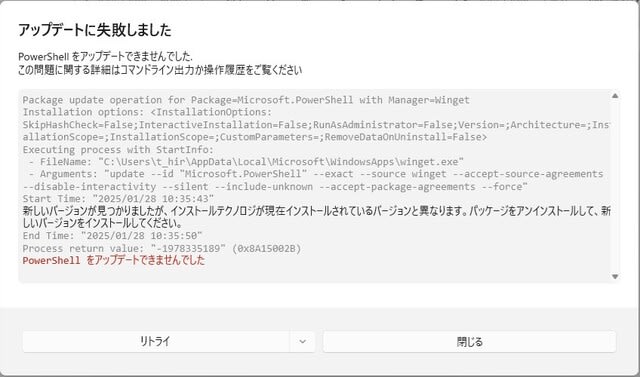Click the Arguments update --id log line
Viewport: 640px width, 377px height.
(x=316, y=174)
